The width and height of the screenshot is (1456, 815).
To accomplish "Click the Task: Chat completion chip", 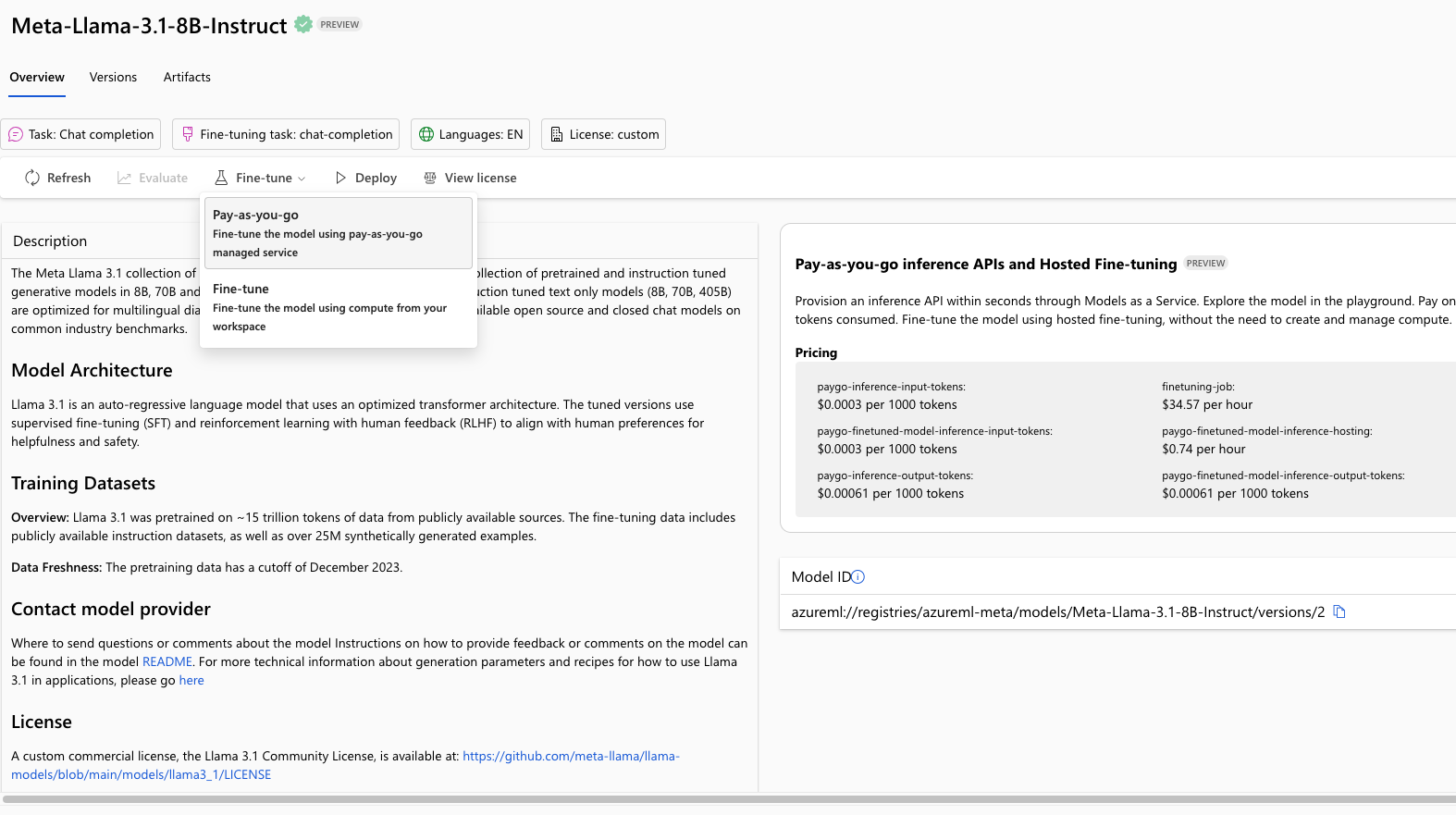I will click(80, 134).
